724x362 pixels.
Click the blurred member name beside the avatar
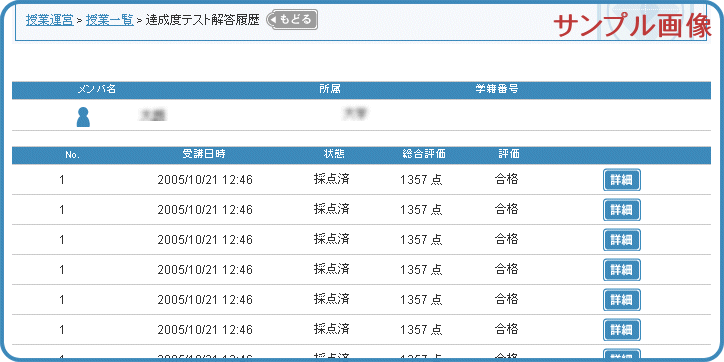153,115
